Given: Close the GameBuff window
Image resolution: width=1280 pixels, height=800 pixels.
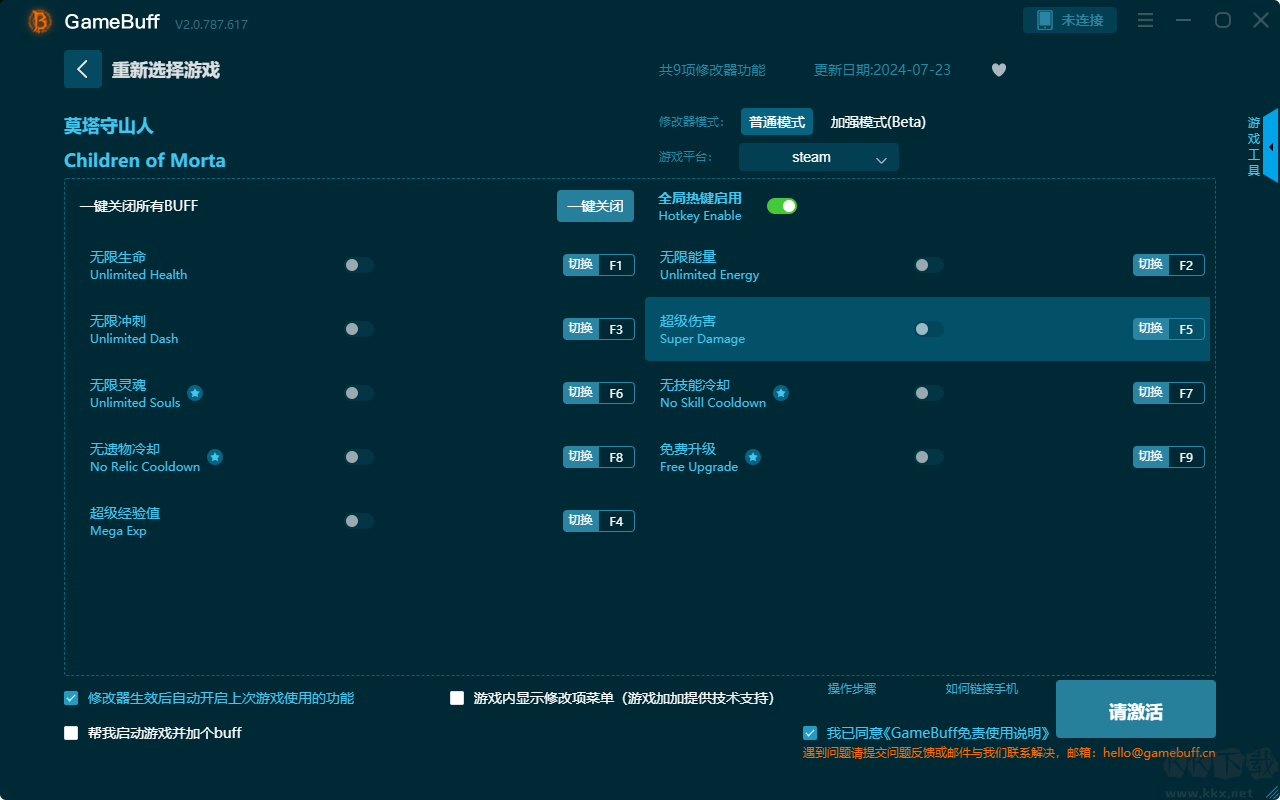Looking at the screenshot, I should (x=1261, y=20).
